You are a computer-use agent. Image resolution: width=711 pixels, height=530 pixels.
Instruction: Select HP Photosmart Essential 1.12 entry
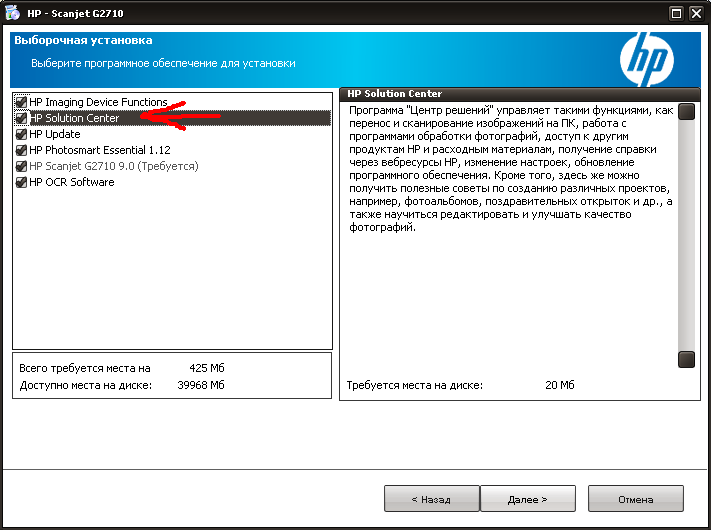pyautogui.click(x=100, y=150)
